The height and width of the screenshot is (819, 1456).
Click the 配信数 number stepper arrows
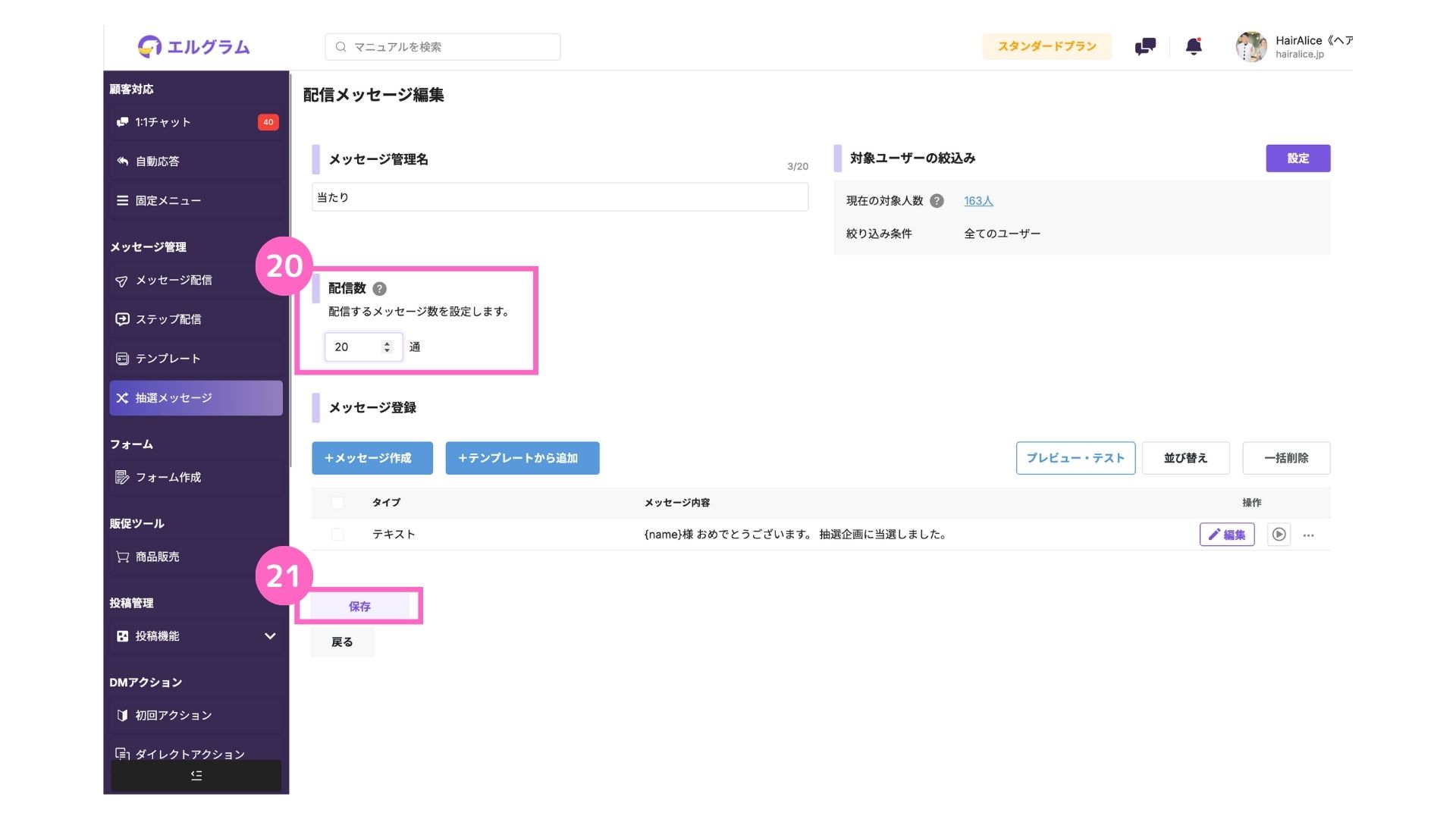387,347
